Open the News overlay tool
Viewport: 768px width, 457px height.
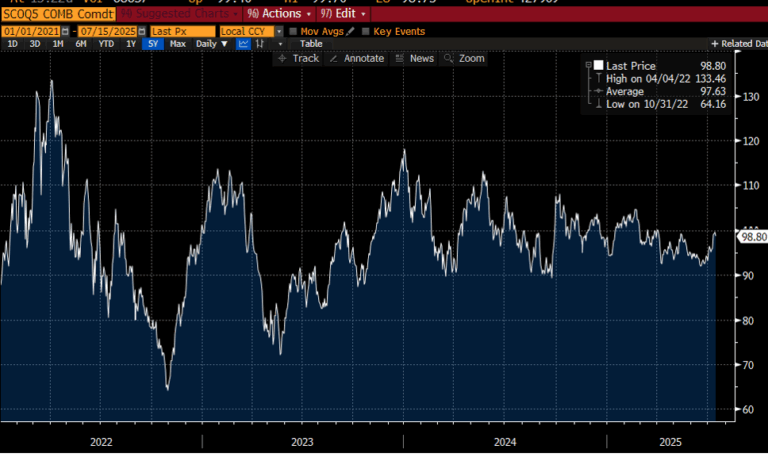tap(415, 58)
